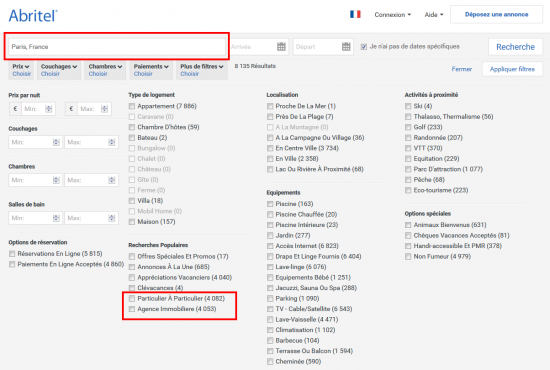Select Près De La Plage checkbox
The image size is (550, 370).
(x=270, y=116)
